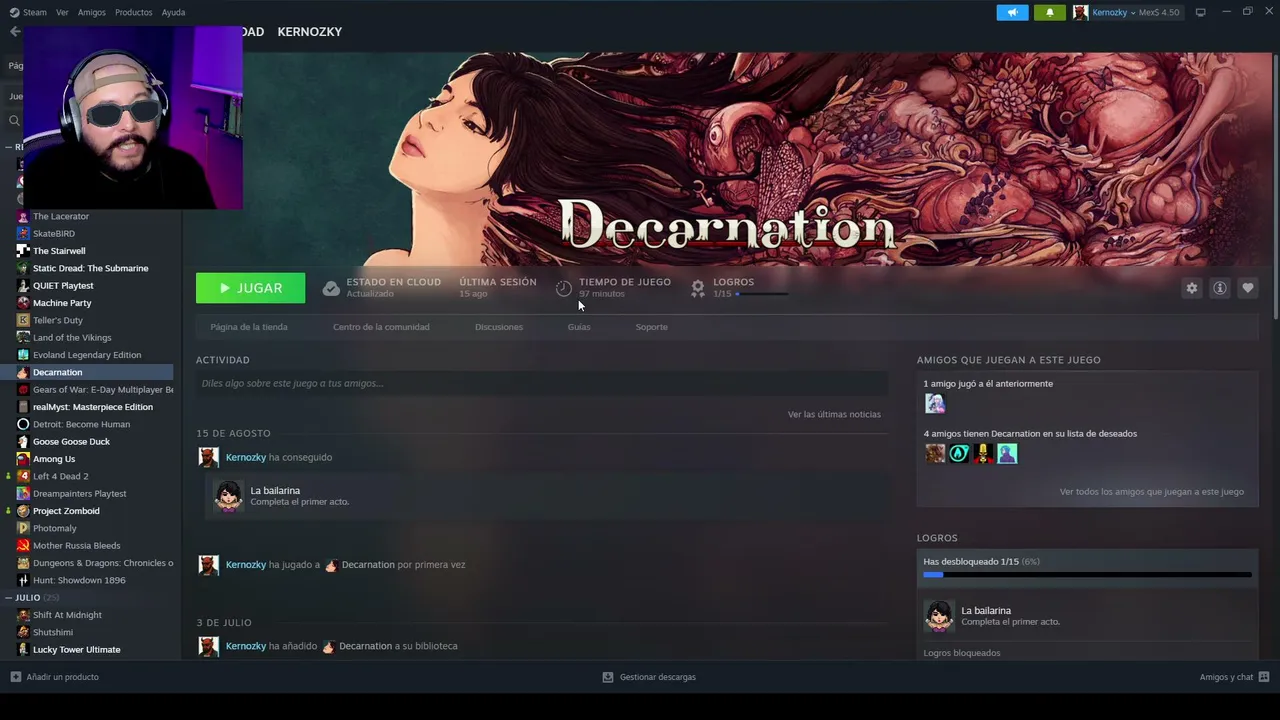
Task: Open Página de la tienda tab
Action: [249, 327]
